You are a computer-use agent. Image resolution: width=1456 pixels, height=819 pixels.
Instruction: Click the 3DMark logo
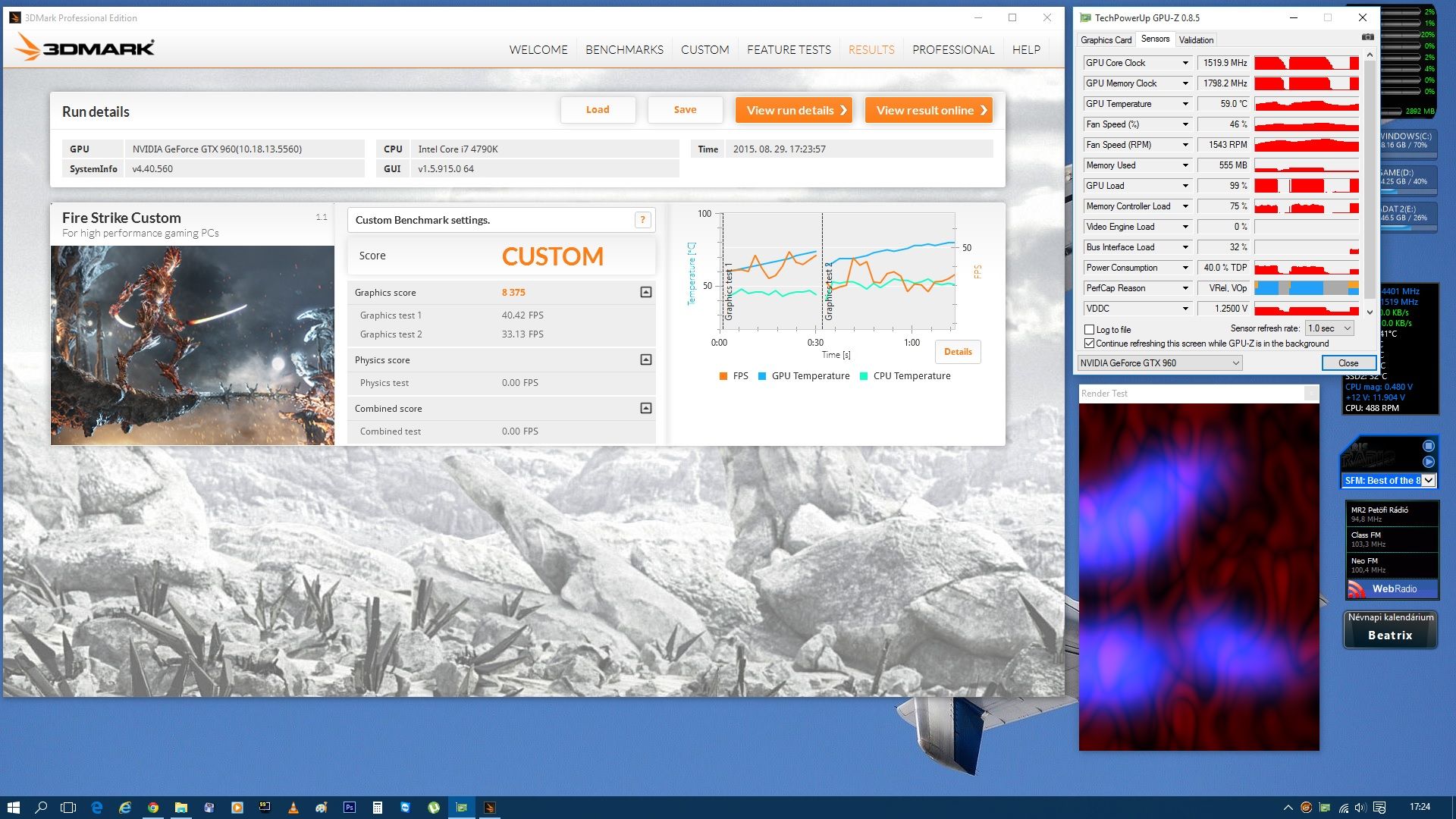pos(85,47)
